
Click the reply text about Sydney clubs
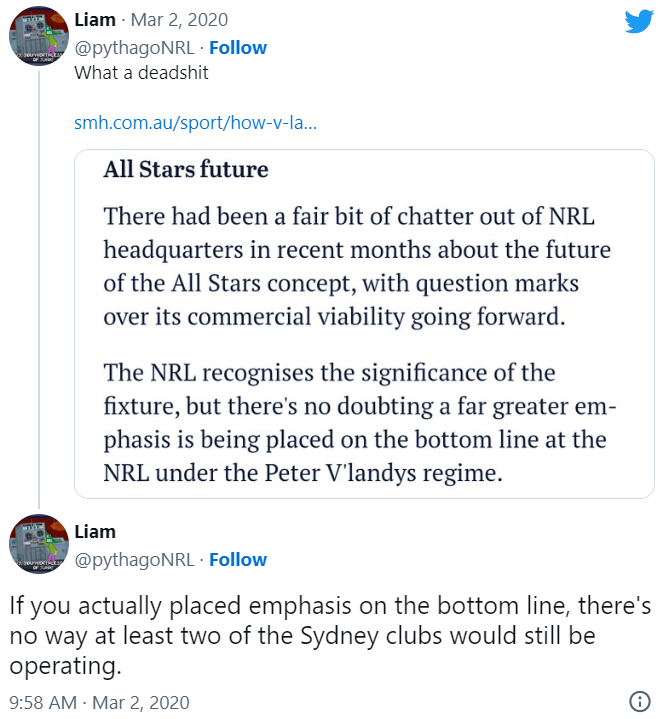(330, 635)
